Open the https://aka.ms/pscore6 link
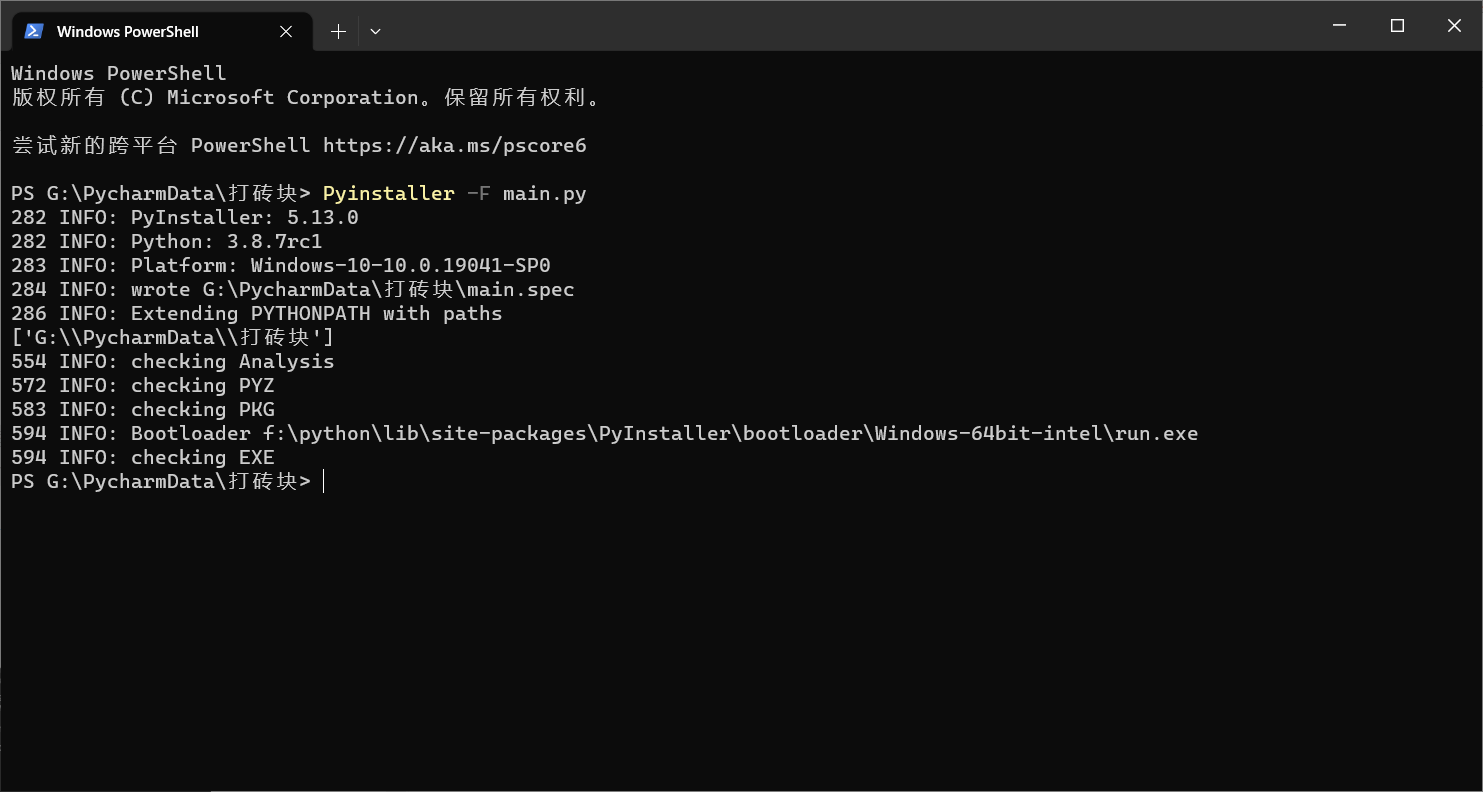This screenshot has width=1483, height=792. coord(454,145)
